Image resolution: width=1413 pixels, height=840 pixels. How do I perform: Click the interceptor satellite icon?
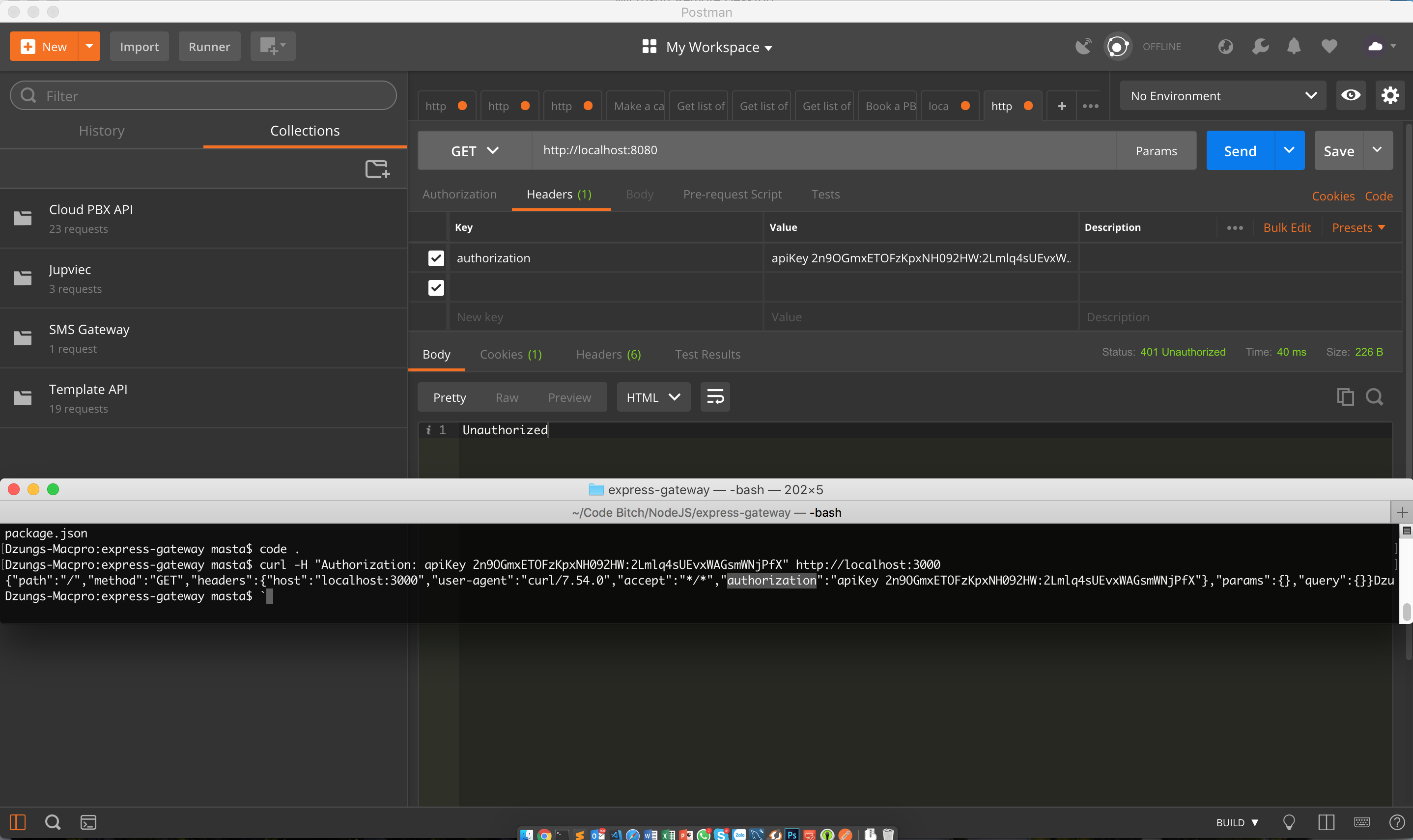tap(1083, 46)
